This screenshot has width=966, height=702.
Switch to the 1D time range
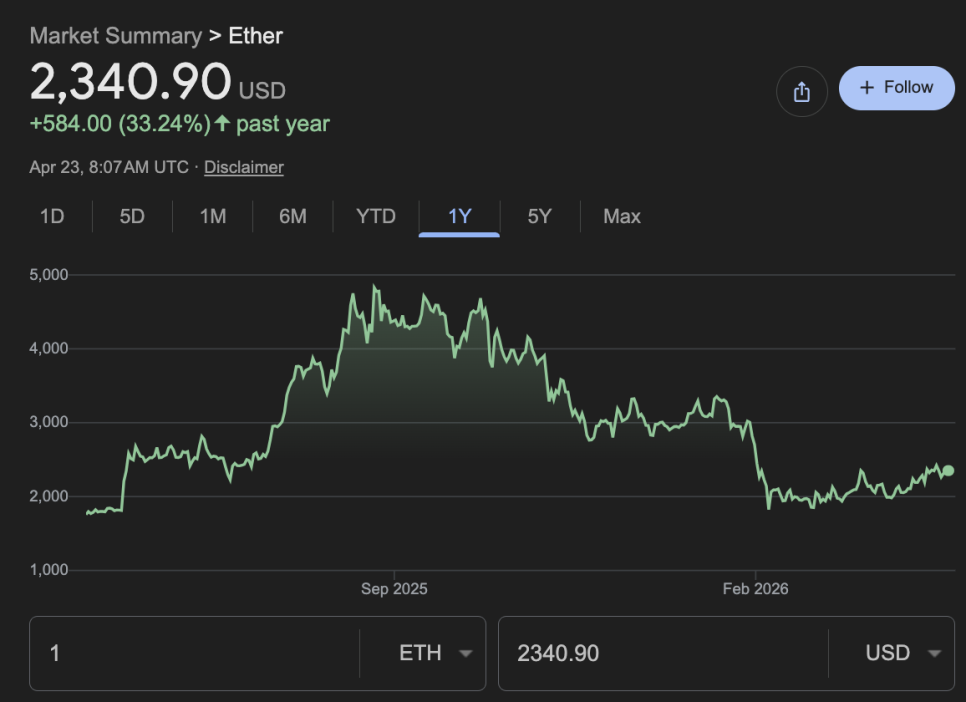point(52,216)
